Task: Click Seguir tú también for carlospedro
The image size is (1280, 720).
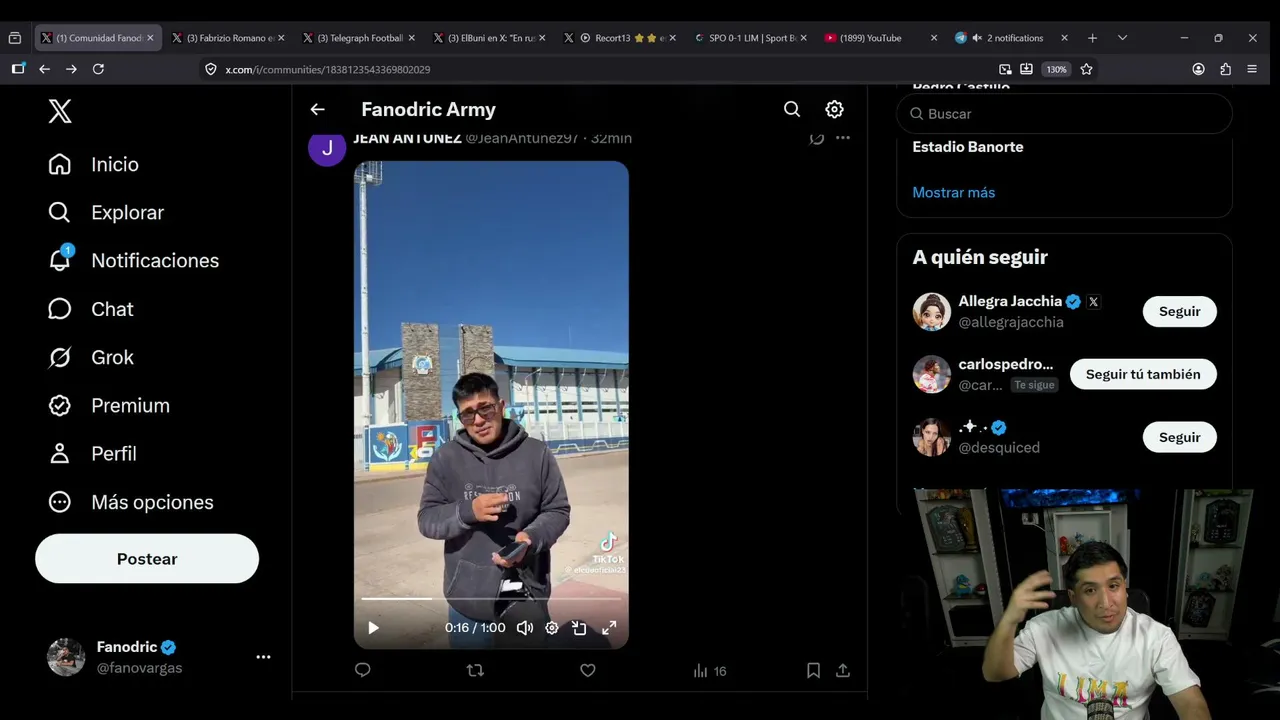Action: [1143, 374]
